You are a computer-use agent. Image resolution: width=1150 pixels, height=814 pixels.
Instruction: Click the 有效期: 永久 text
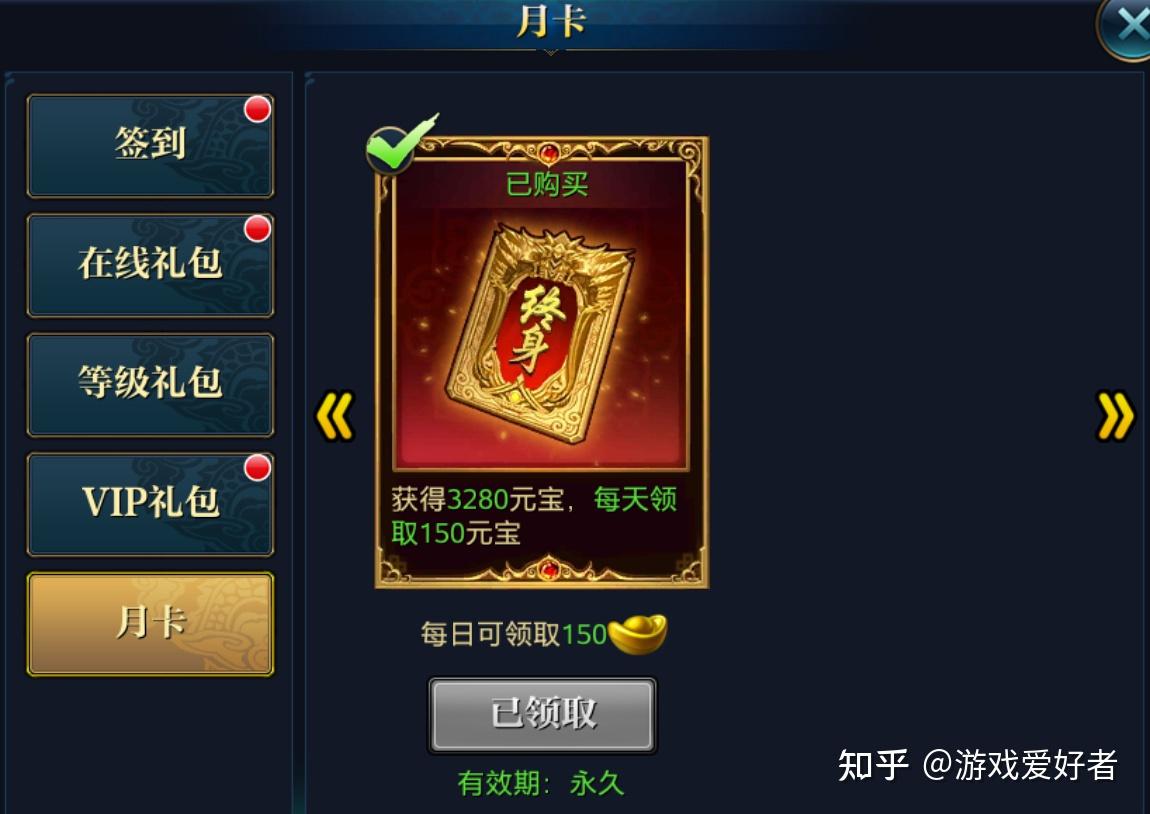[x=541, y=783]
